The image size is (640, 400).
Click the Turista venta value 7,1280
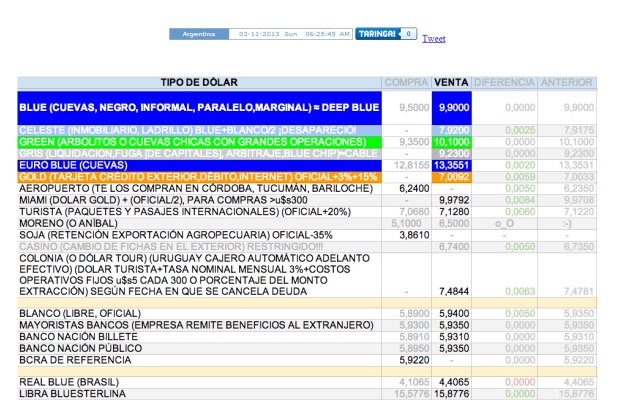(x=454, y=212)
